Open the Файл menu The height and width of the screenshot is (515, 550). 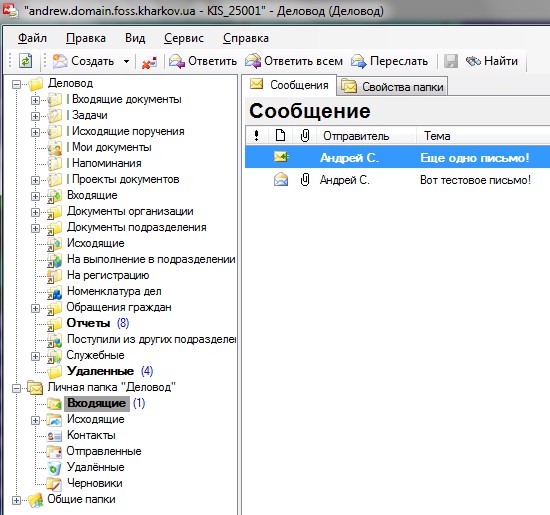pos(32,38)
